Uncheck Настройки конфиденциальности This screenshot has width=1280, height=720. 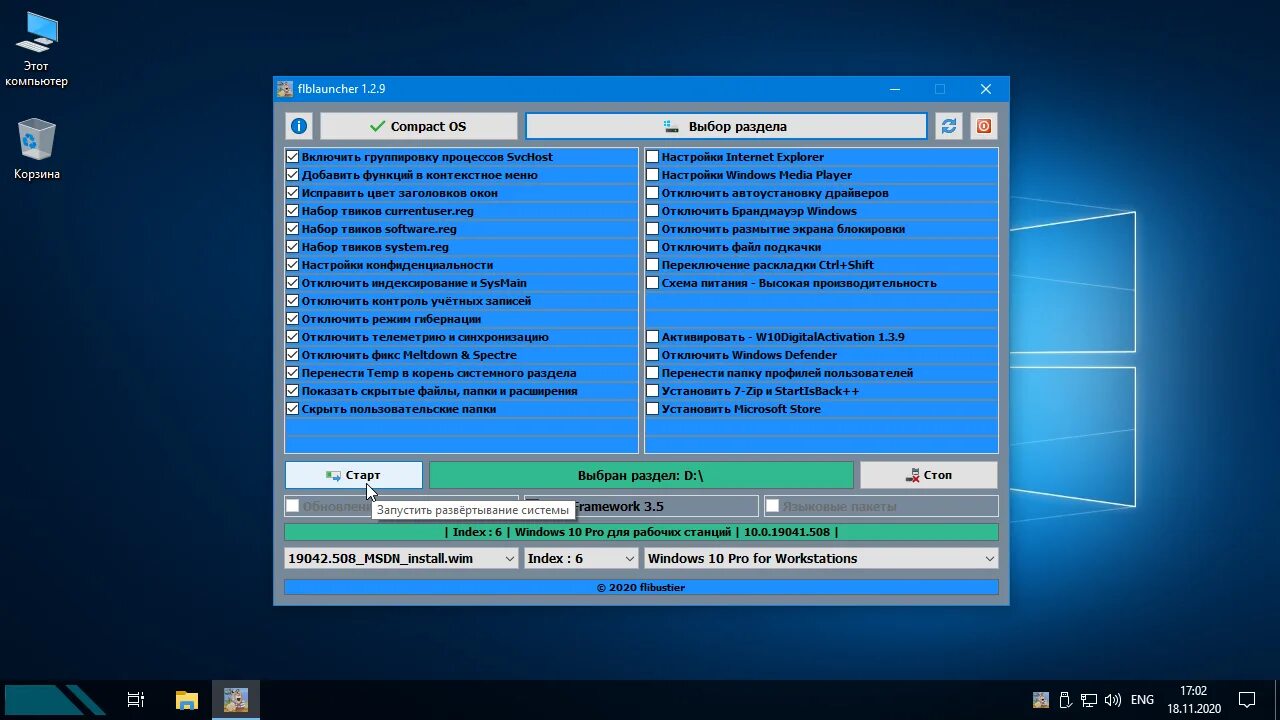pyautogui.click(x=293, y=265)
